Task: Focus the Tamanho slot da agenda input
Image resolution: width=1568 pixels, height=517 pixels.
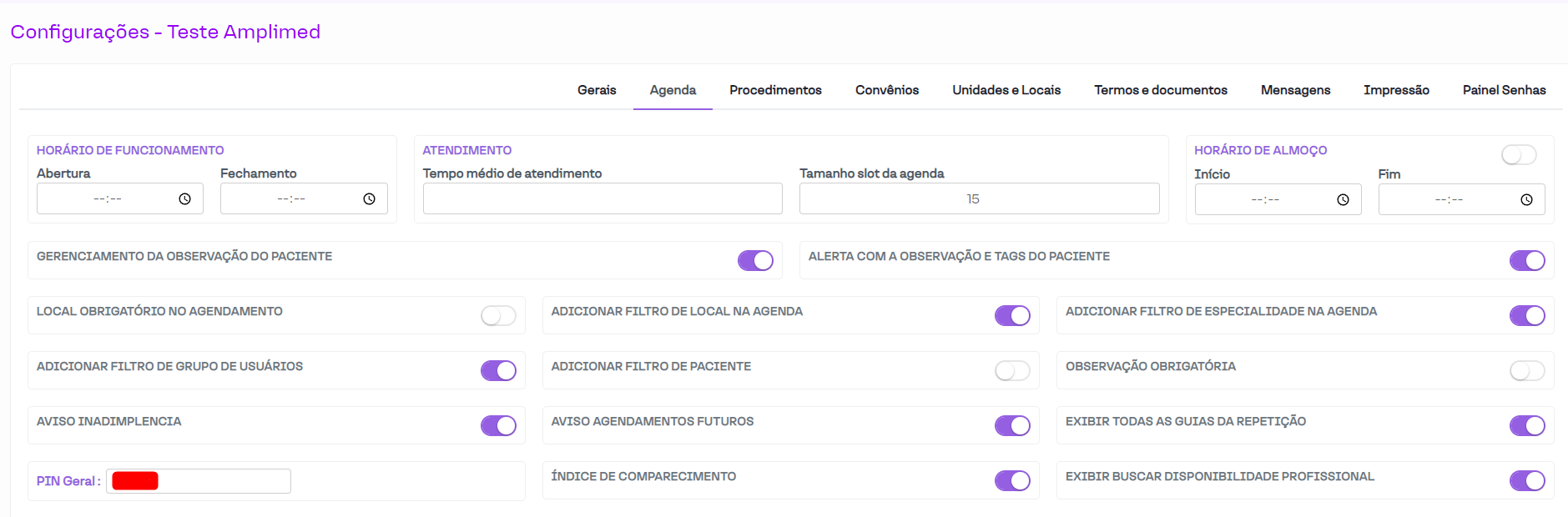Action: click(979, 199)
